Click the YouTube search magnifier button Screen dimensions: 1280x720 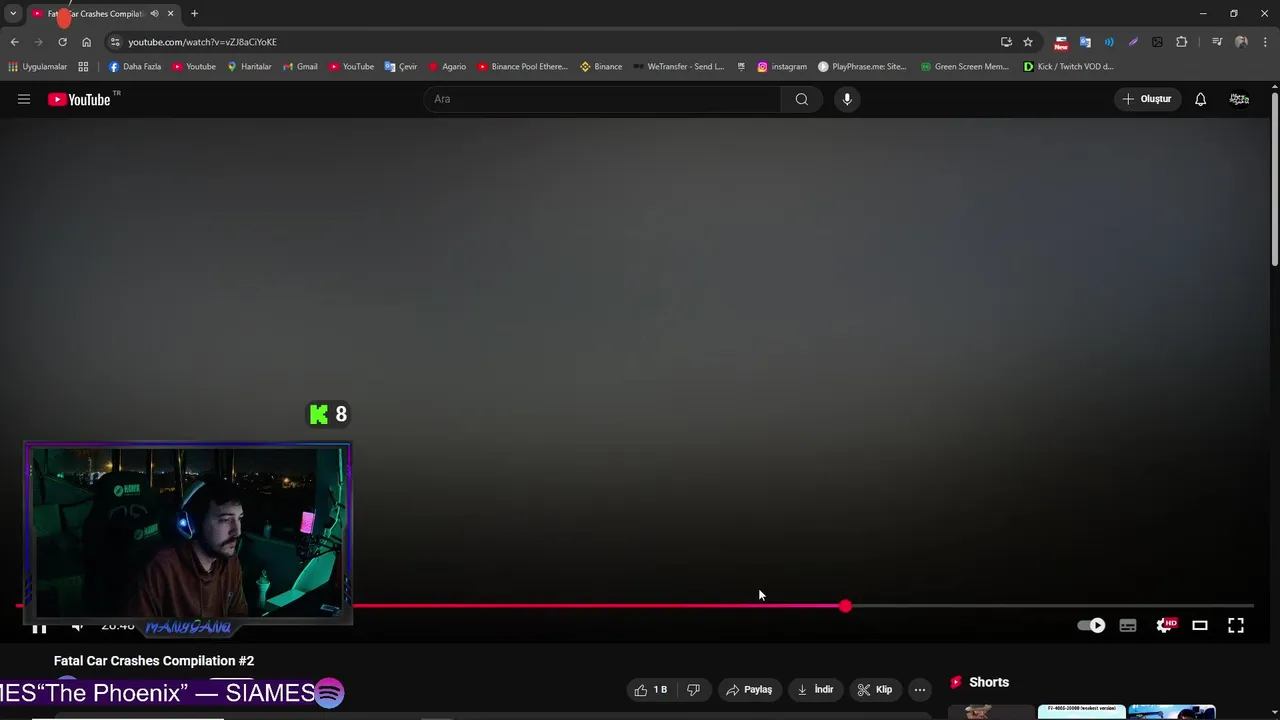801,99
